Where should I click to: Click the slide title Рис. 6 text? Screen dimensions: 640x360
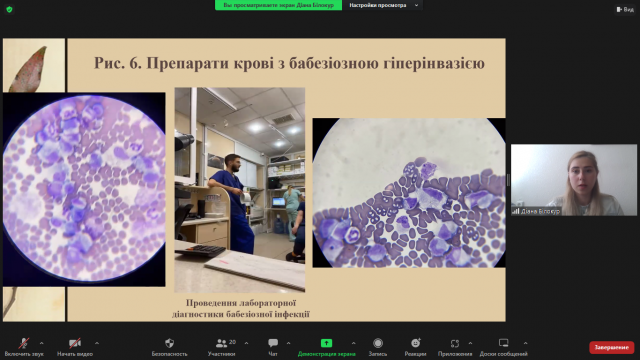click(x=289, y=63)
